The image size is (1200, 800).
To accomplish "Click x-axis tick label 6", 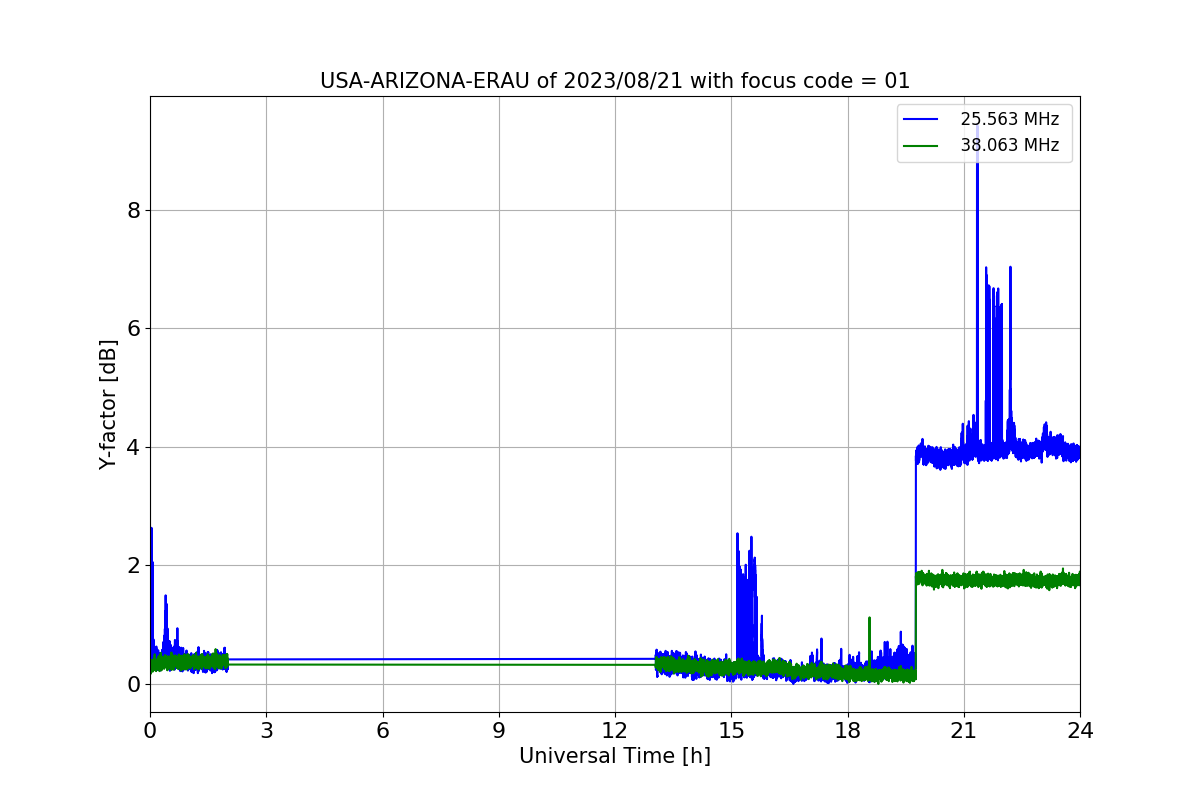I will point(383,730).
